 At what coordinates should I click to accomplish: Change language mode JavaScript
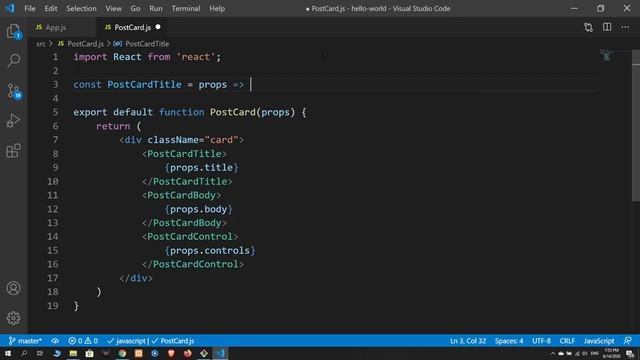(599, 341)
